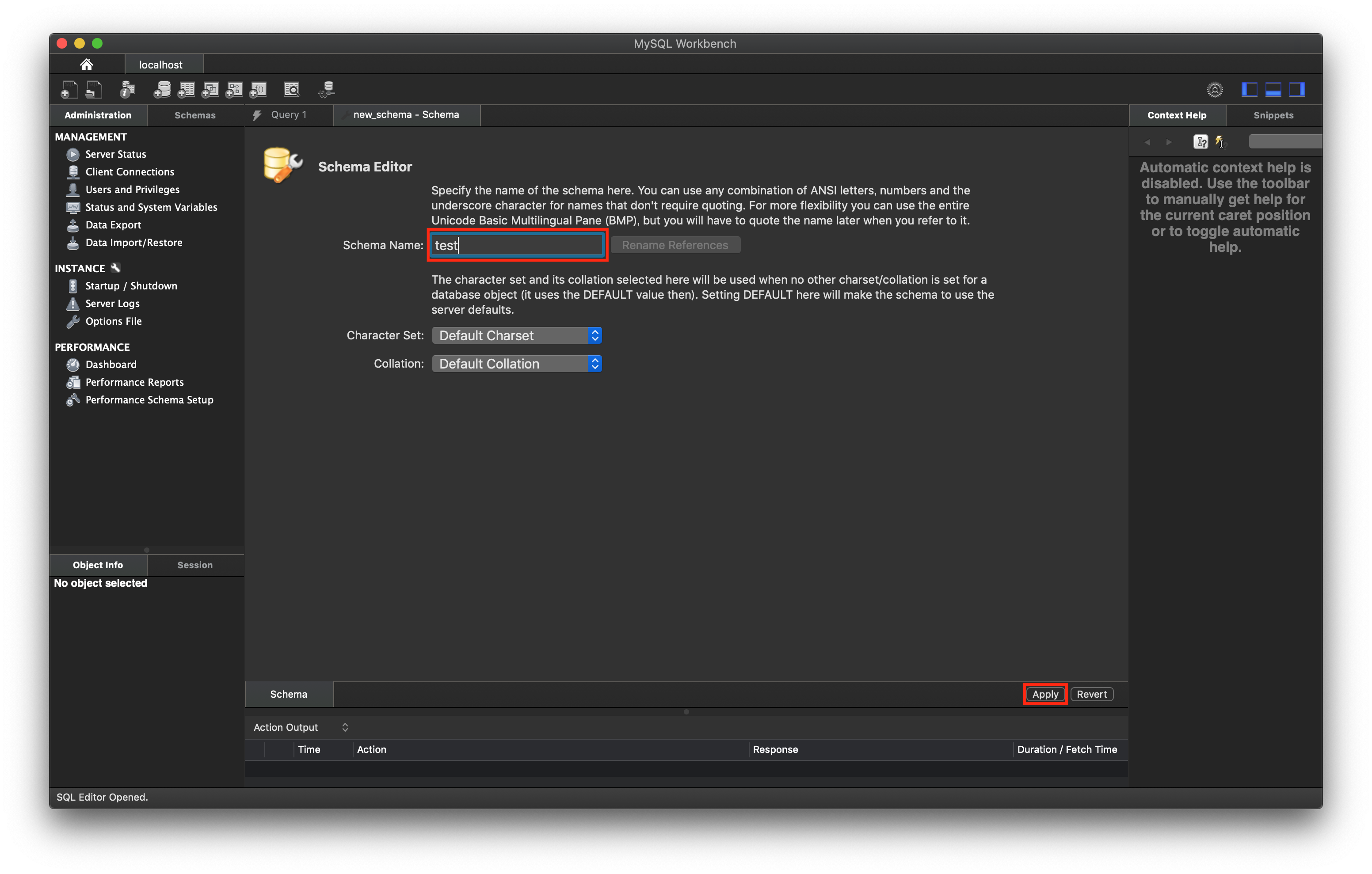
Task: Open an SQL script file icon
Action: (94, 89)
